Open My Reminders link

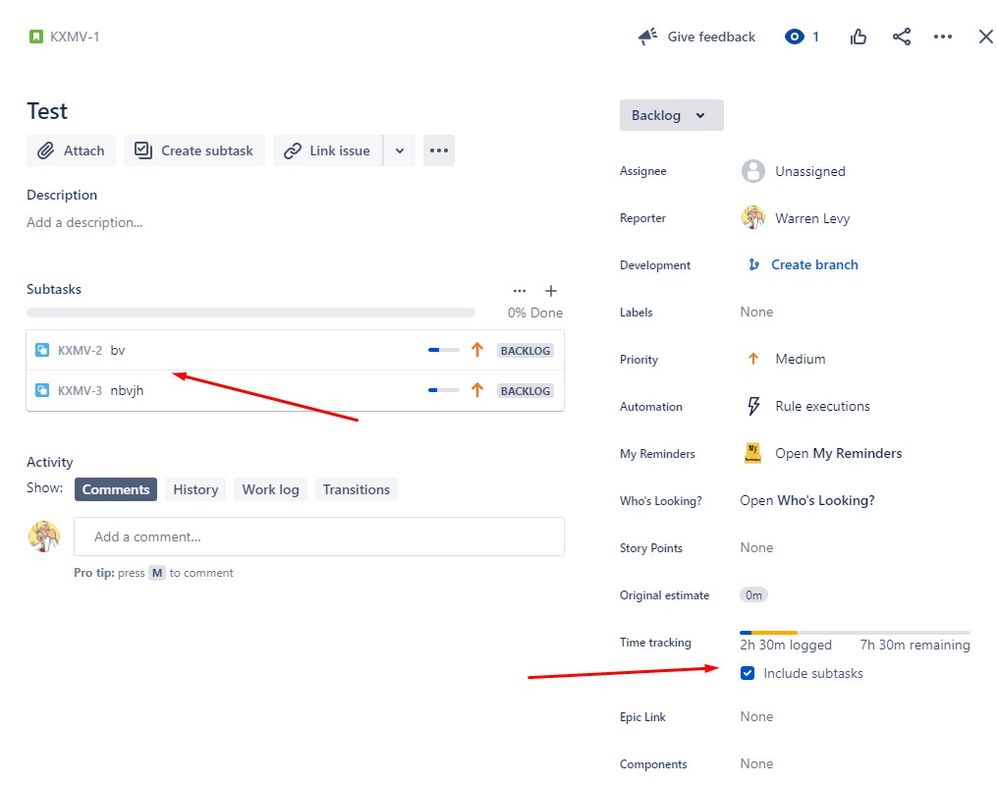tap(838, 453)
